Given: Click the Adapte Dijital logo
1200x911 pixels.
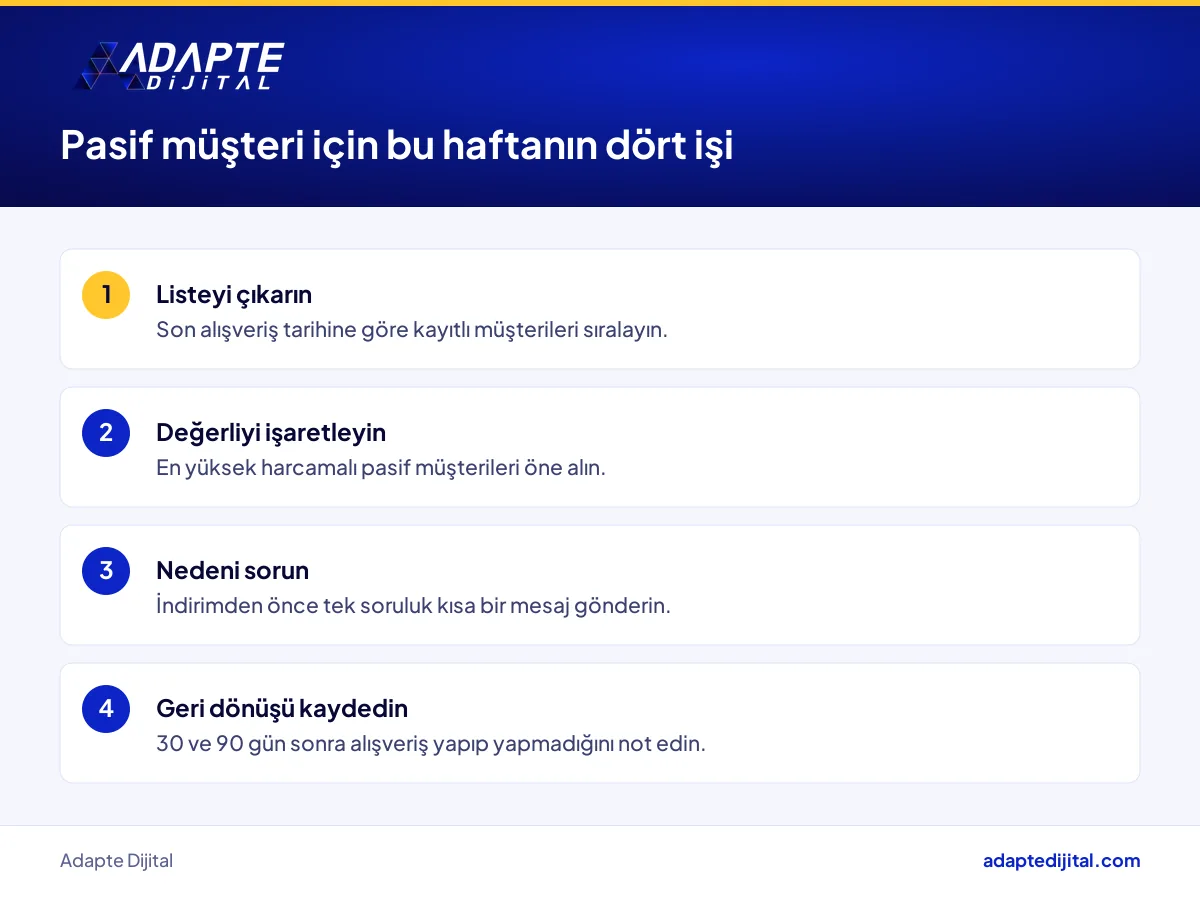Looking at the screenshot, I should click(180, 66).
